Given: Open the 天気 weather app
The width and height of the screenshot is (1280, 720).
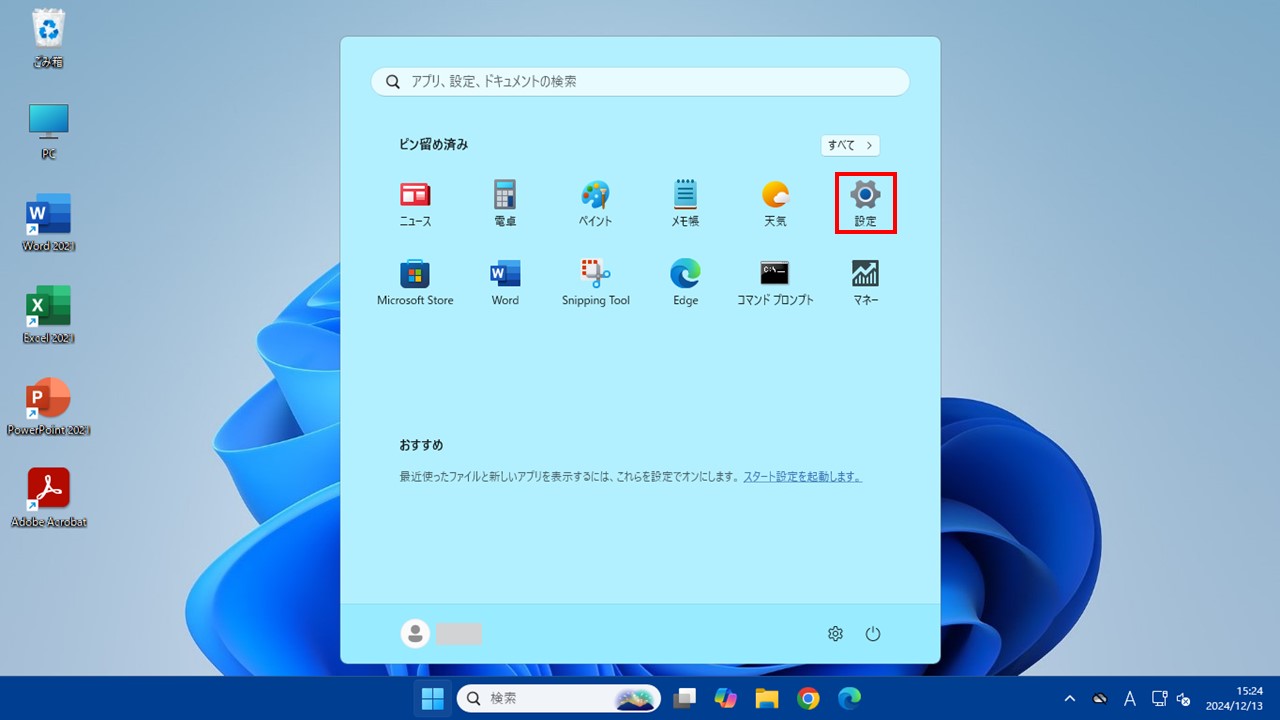Looking at the screenshot, I should 775,204.
